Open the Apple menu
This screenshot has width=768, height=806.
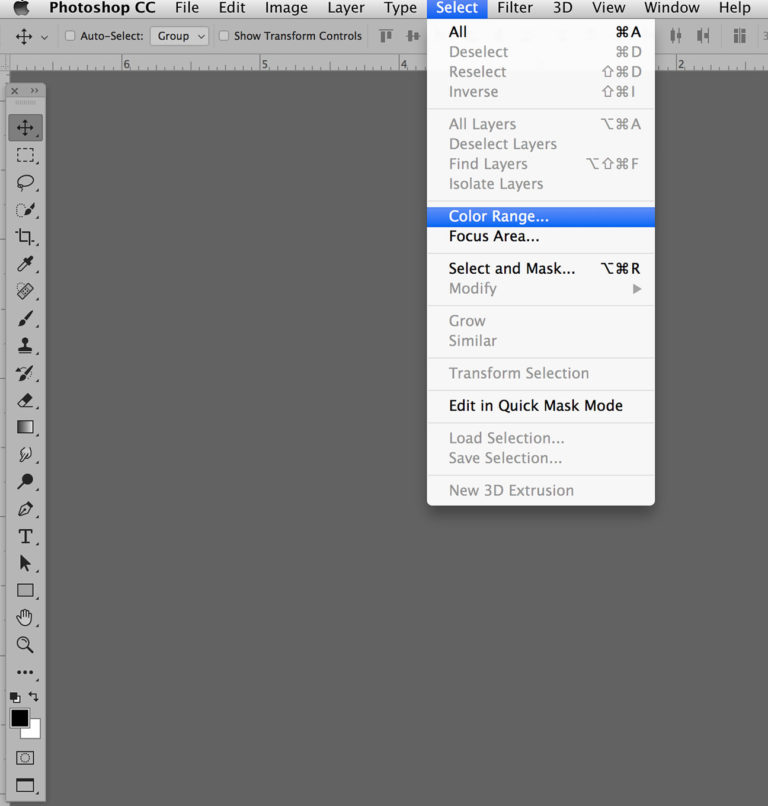coord(22,8)
